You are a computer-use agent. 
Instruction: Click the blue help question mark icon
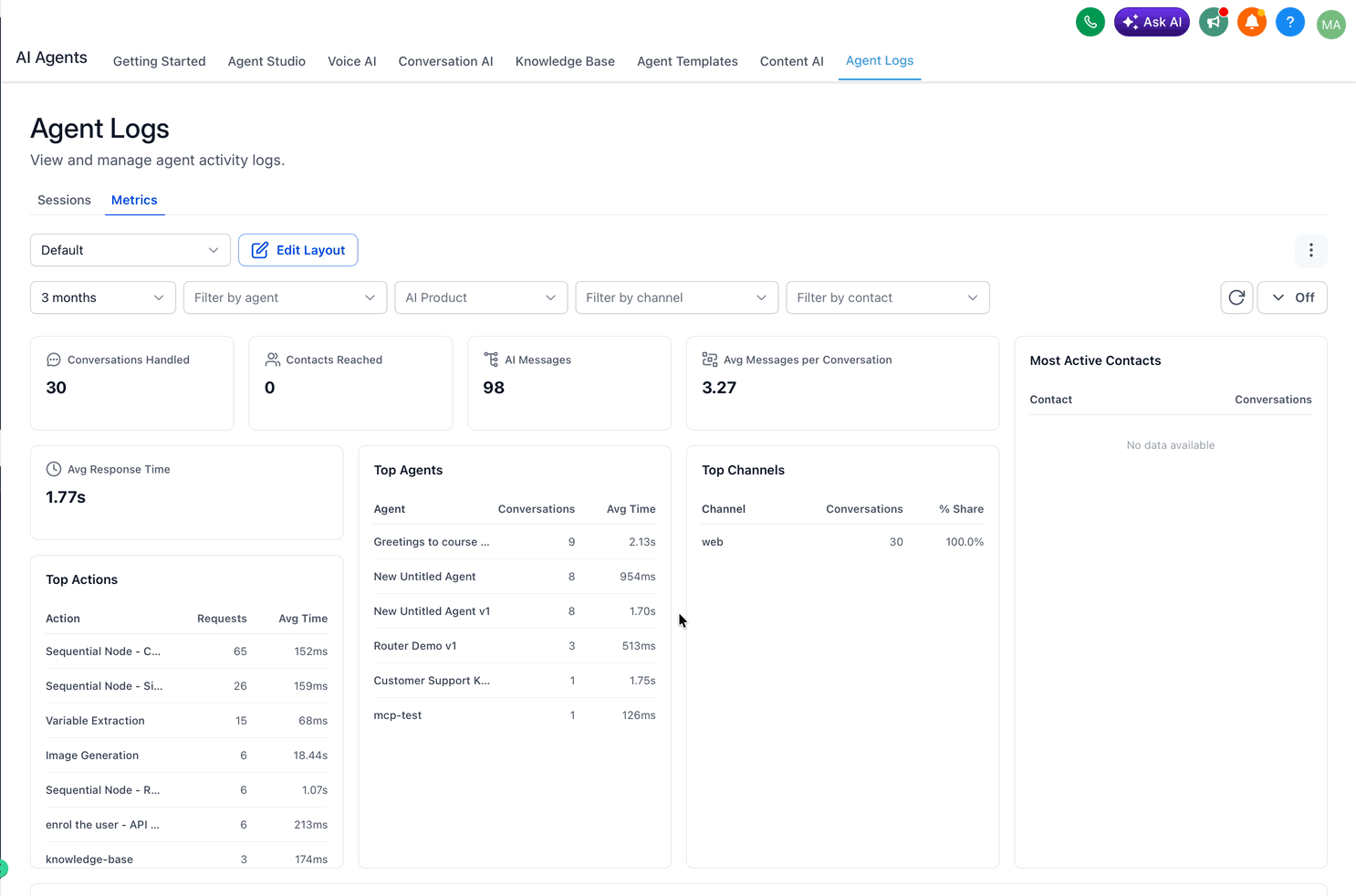tap(1290, 22)
